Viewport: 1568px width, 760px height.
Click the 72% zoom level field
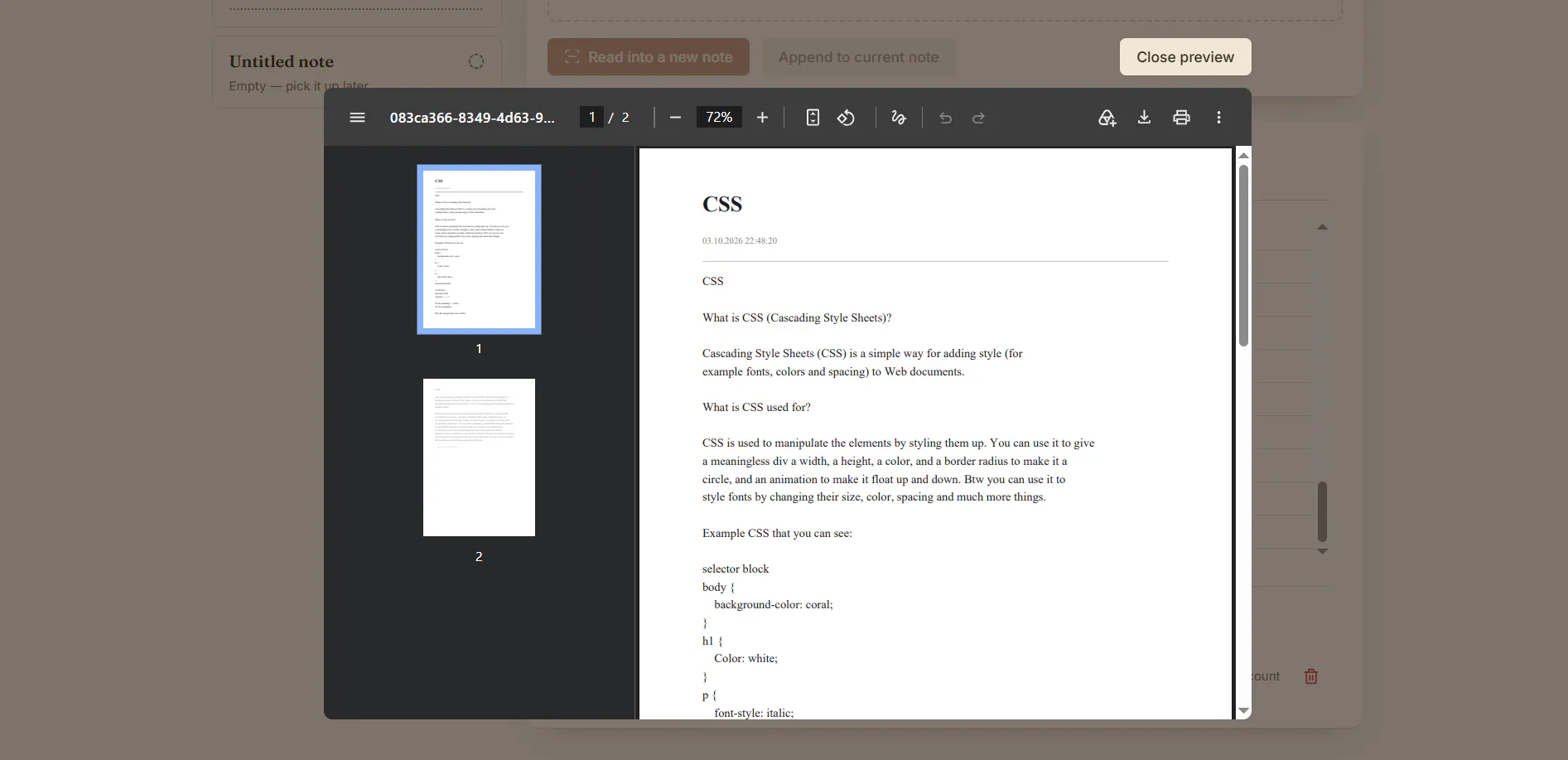click(x=719, y=118)
